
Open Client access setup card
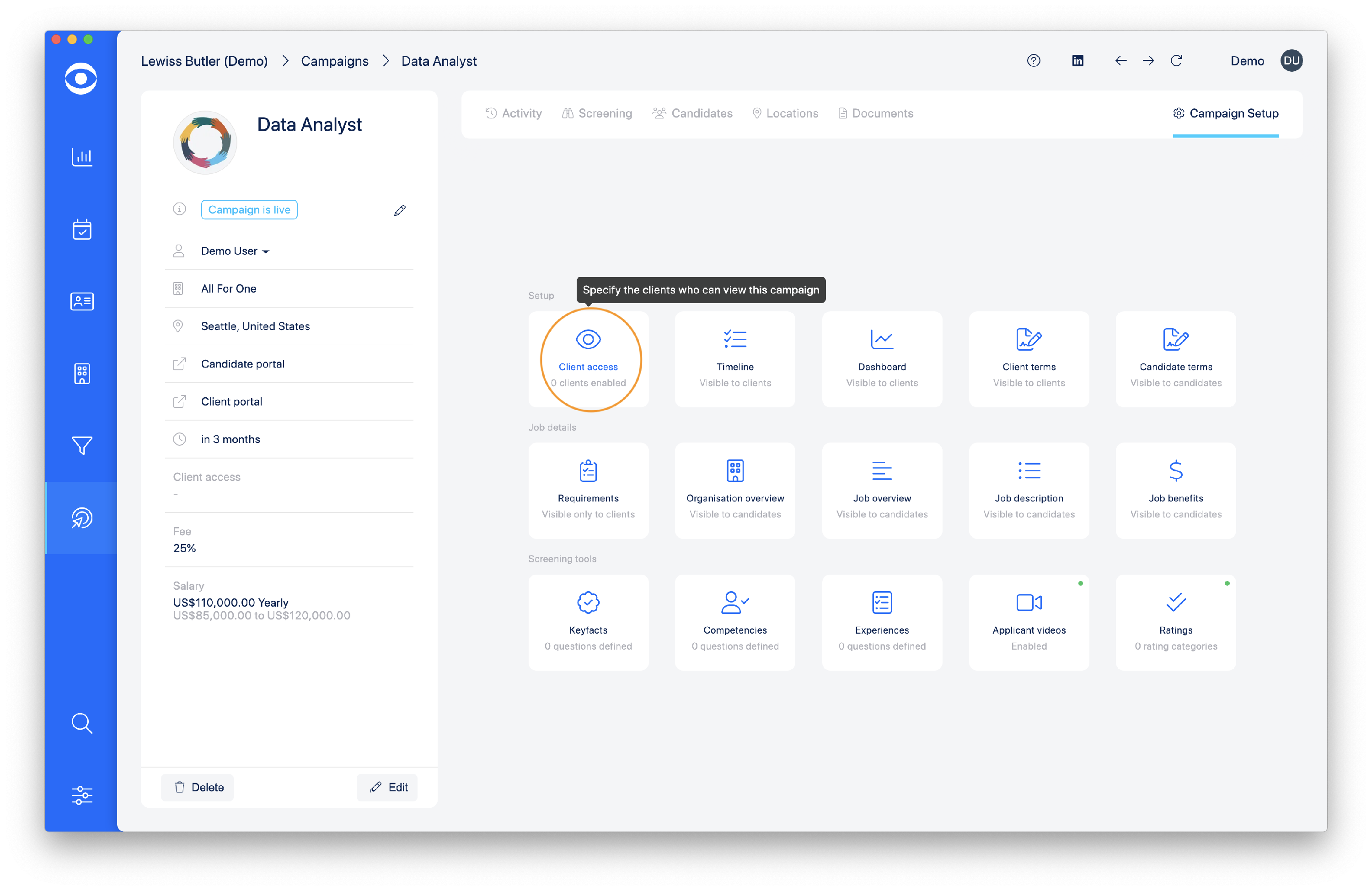[x=588, y=359]
